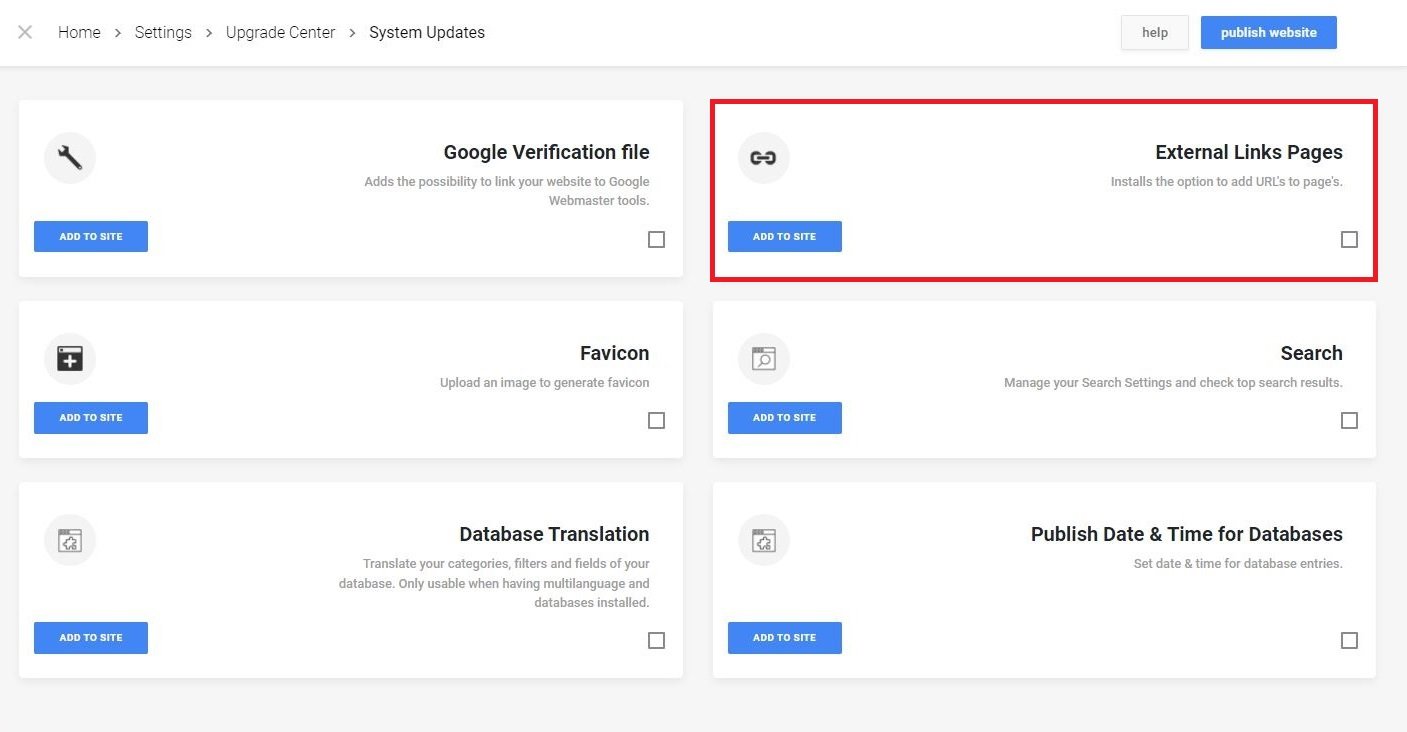Add Favicon to site

tap(91, 418)
